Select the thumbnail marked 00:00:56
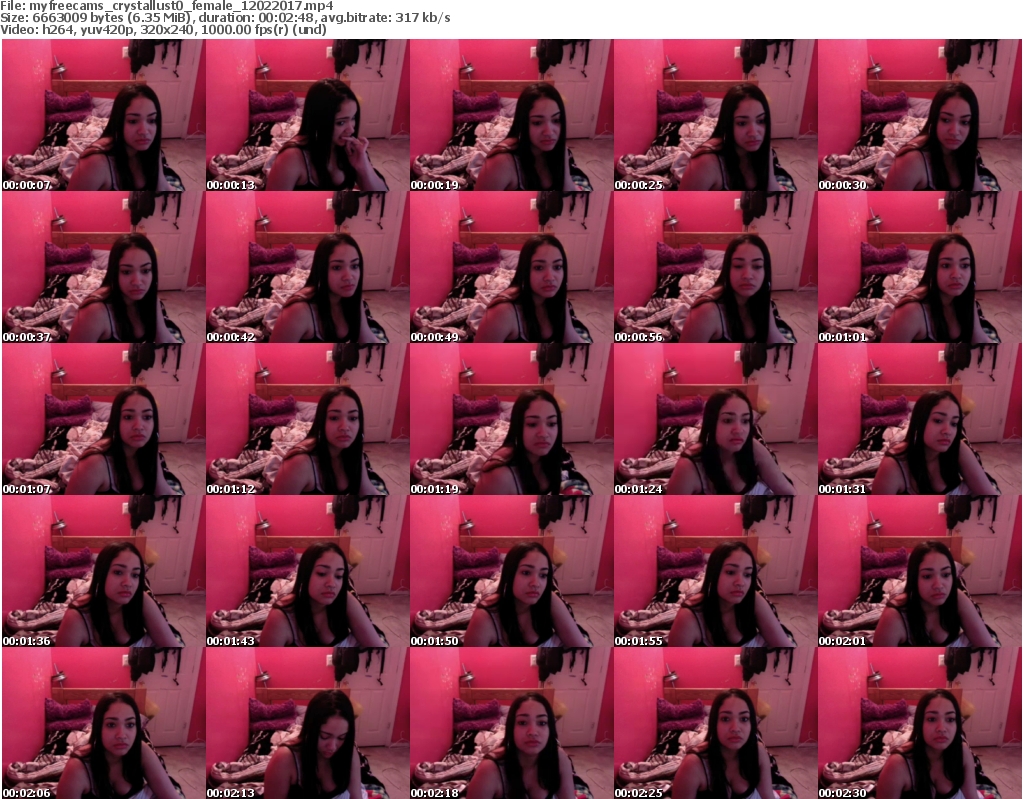Screen dimensions: 1024x799 715,267
